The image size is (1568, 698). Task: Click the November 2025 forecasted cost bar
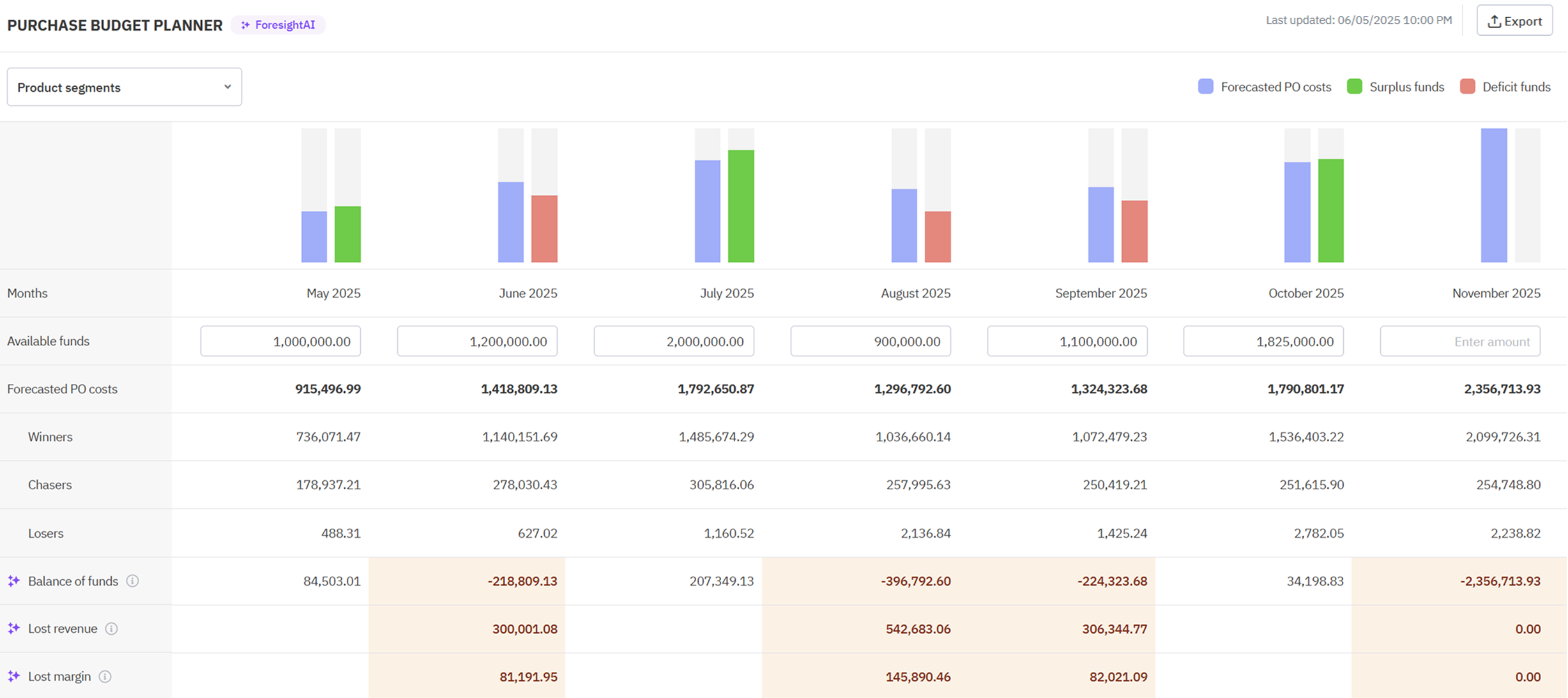click(1493, 195)
